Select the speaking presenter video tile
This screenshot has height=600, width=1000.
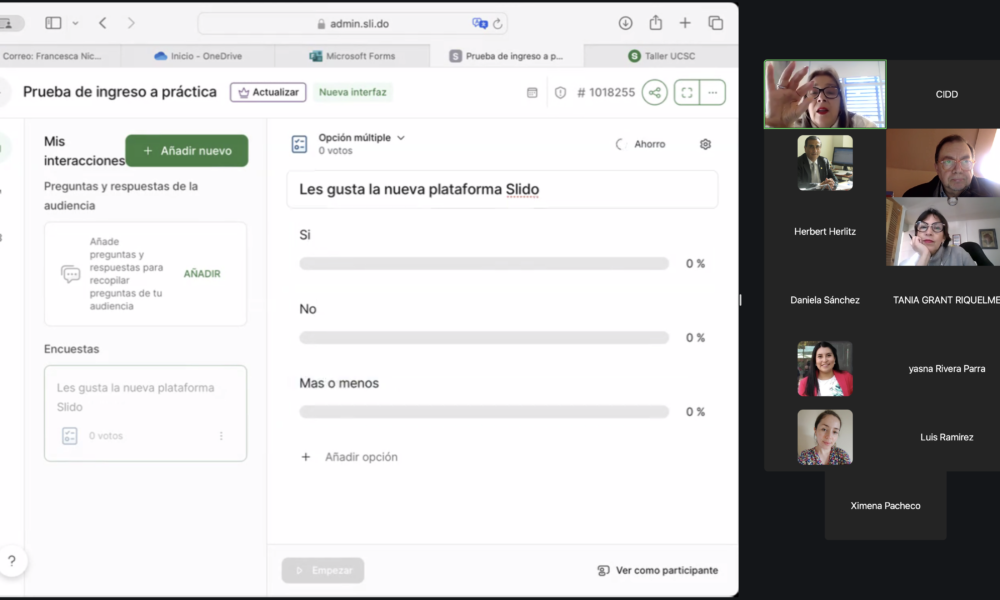[825, 94]
